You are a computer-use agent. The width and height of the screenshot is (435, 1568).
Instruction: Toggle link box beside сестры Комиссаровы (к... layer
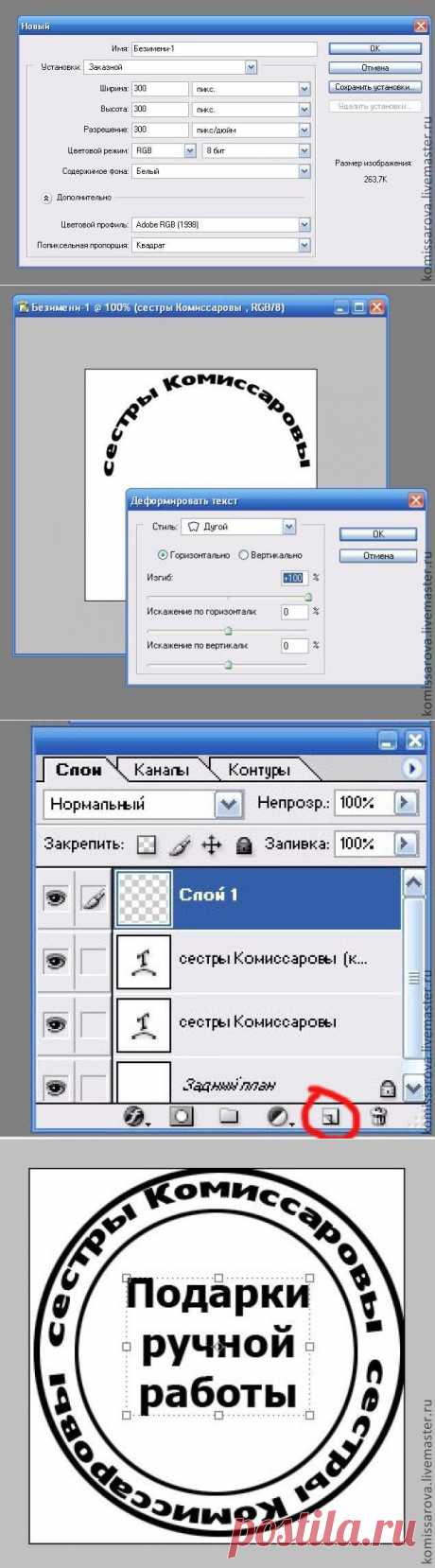coord(92,961)
